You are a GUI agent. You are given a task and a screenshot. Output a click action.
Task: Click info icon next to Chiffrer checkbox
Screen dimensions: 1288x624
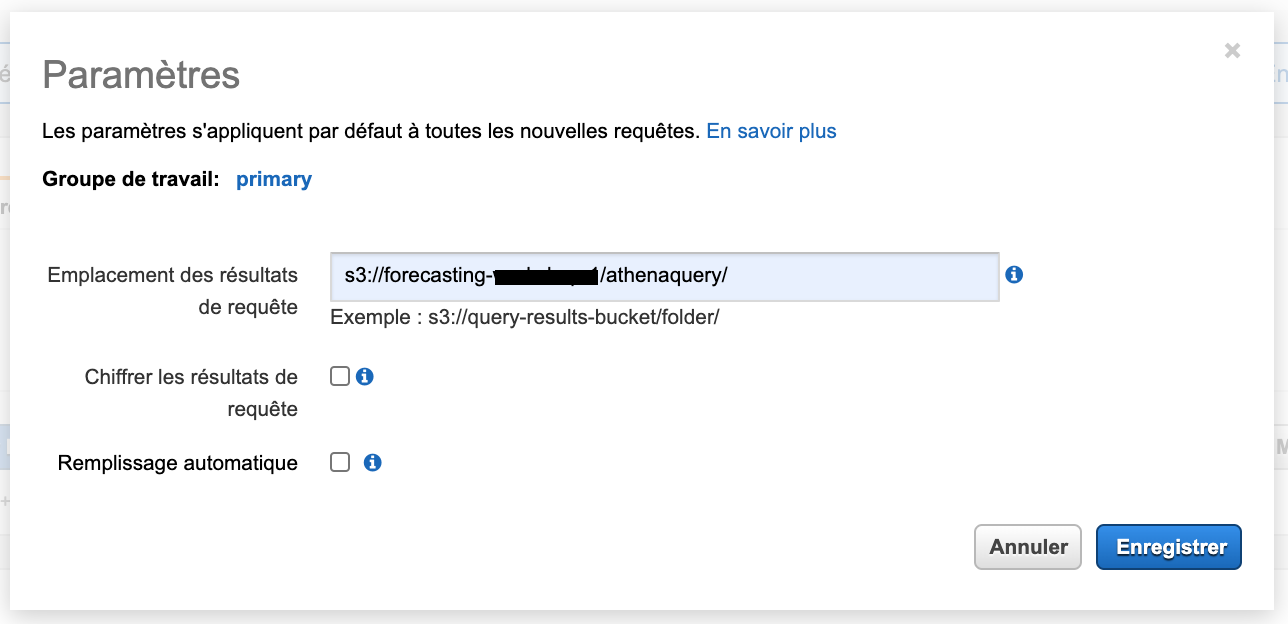[x=365, y=377]
